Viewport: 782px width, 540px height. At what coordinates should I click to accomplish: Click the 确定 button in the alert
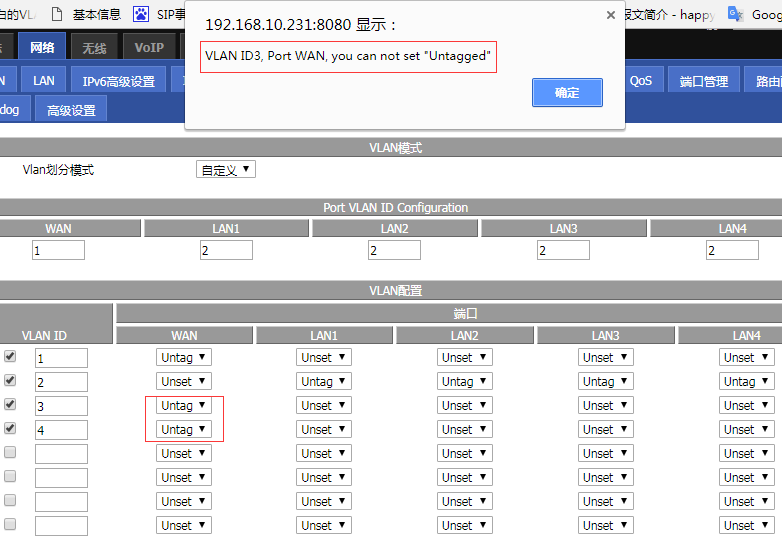[567, 92]
